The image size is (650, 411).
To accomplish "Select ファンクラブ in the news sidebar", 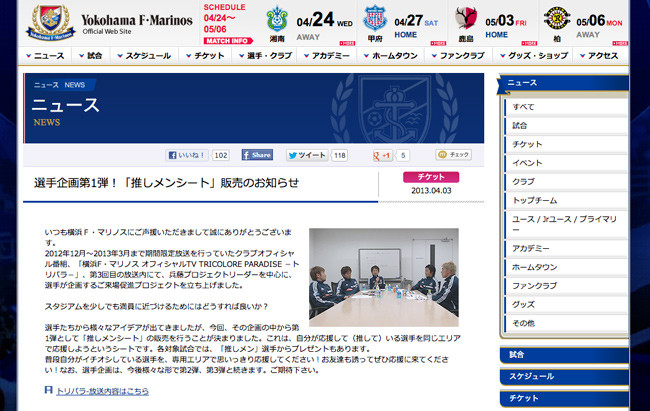I will coord(566,286).
